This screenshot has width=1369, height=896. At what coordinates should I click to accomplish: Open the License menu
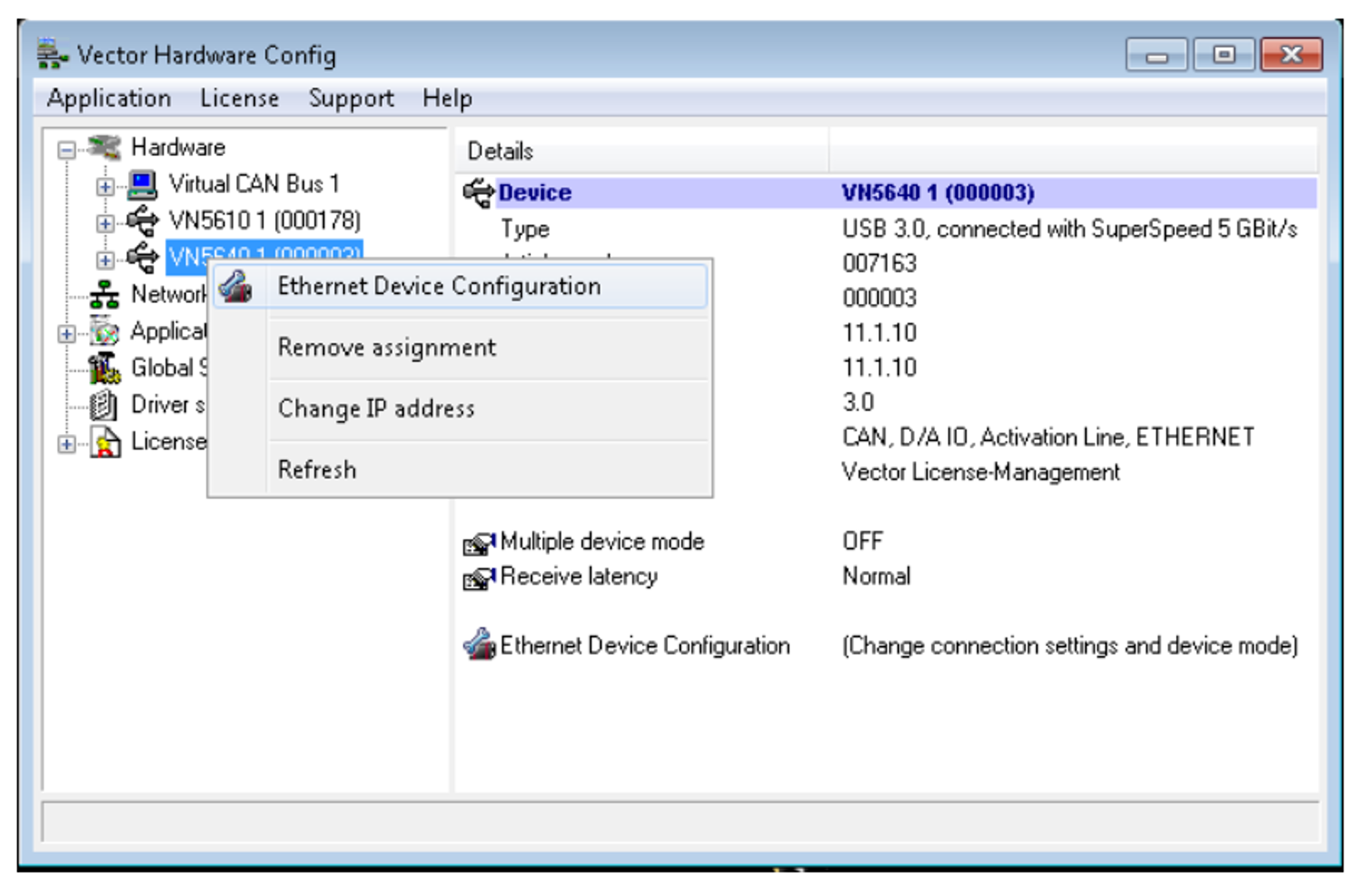(240, 99)
